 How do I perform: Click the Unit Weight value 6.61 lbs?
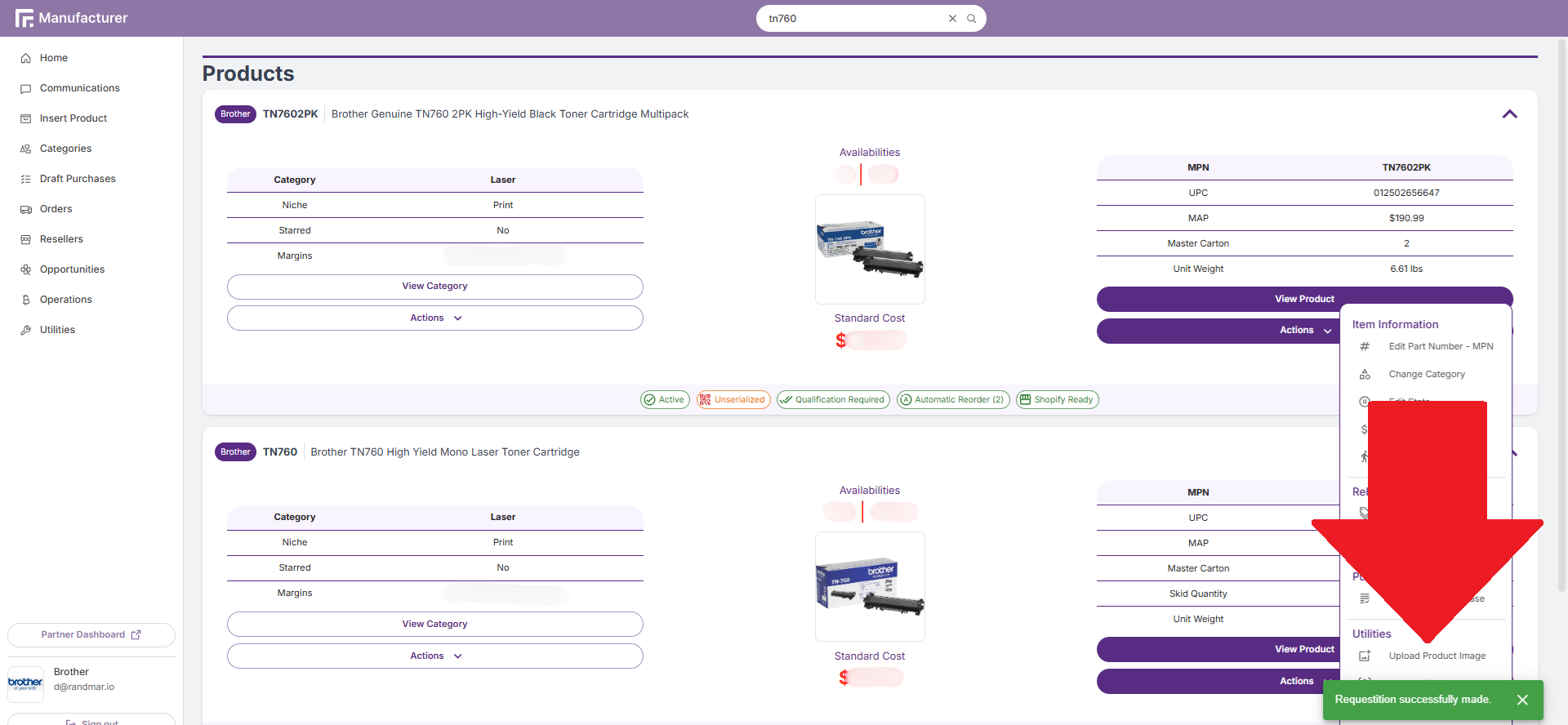[1406, 269]
